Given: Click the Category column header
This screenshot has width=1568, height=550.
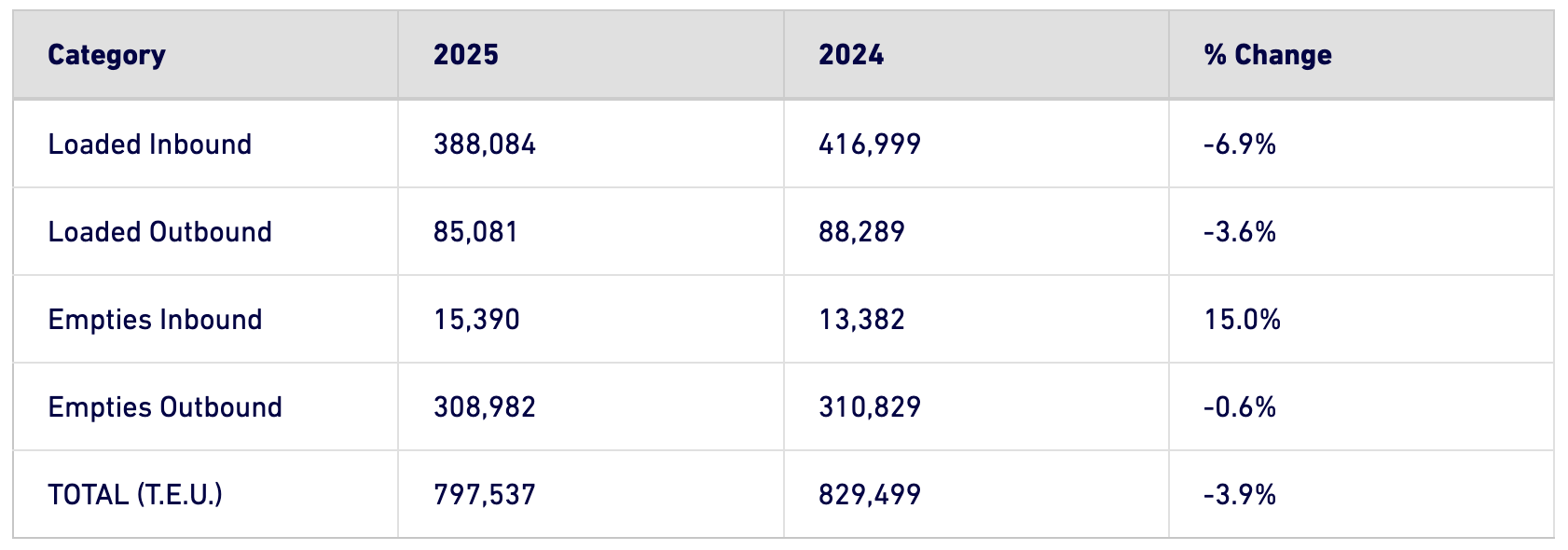Looking at the screenshot, I should pyautogui.click(x=106, y=56).
